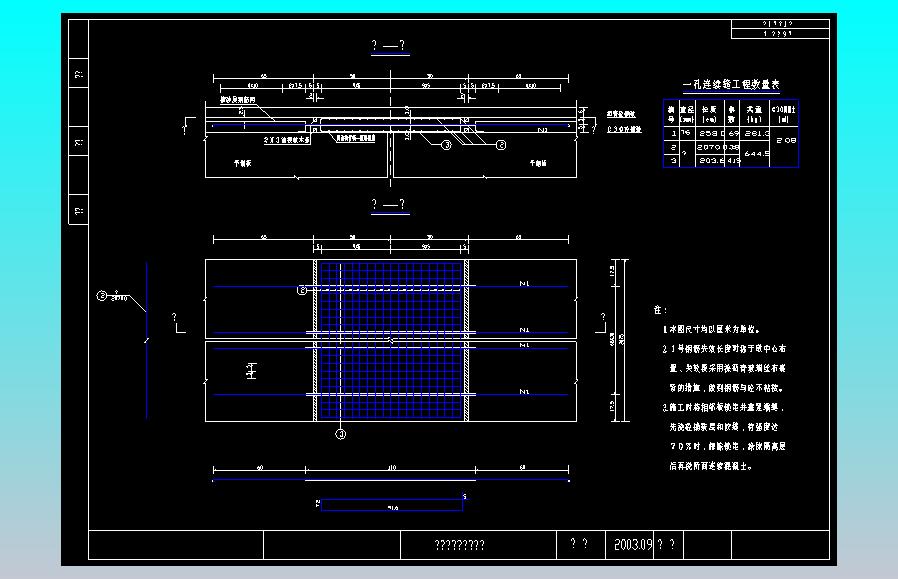
Task: Click the top N1 label right of the mesh
Action: click(524, 286)
